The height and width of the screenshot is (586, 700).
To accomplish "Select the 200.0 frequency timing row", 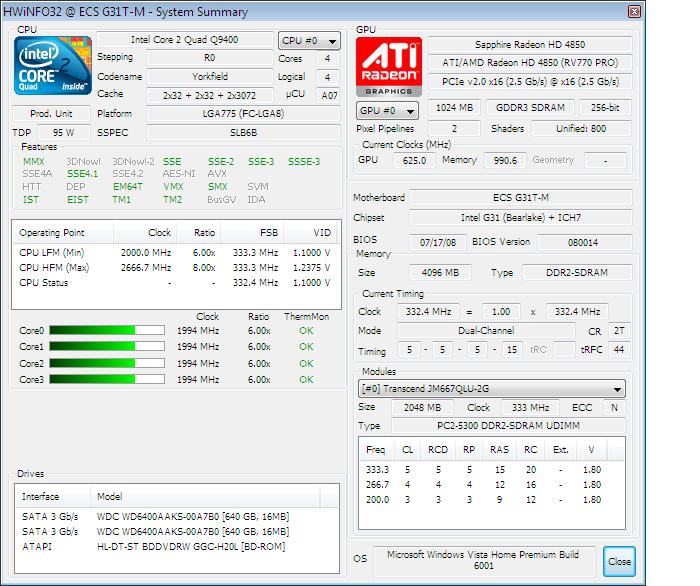I will point(484,500).
